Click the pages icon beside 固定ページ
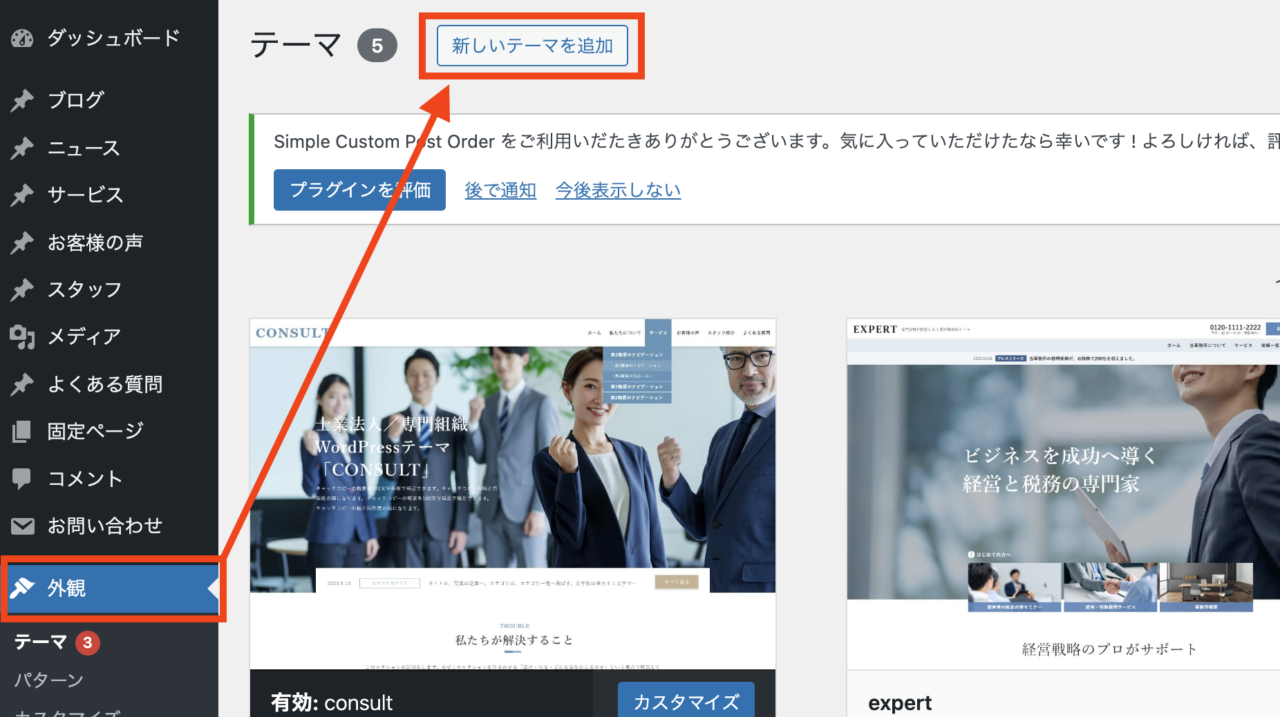Viewport: 1280px width, 717px height. click(22, 431)
